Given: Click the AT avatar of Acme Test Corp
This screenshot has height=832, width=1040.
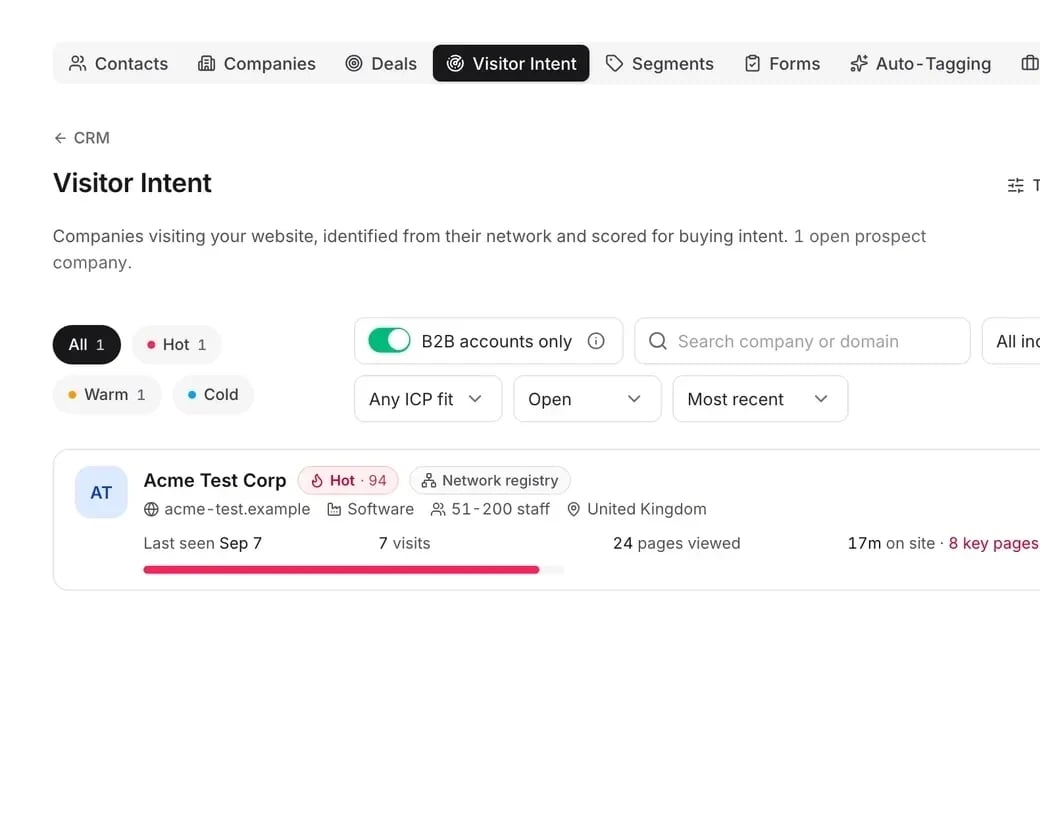Looking at the screenshot, I should tap(101, 492).
